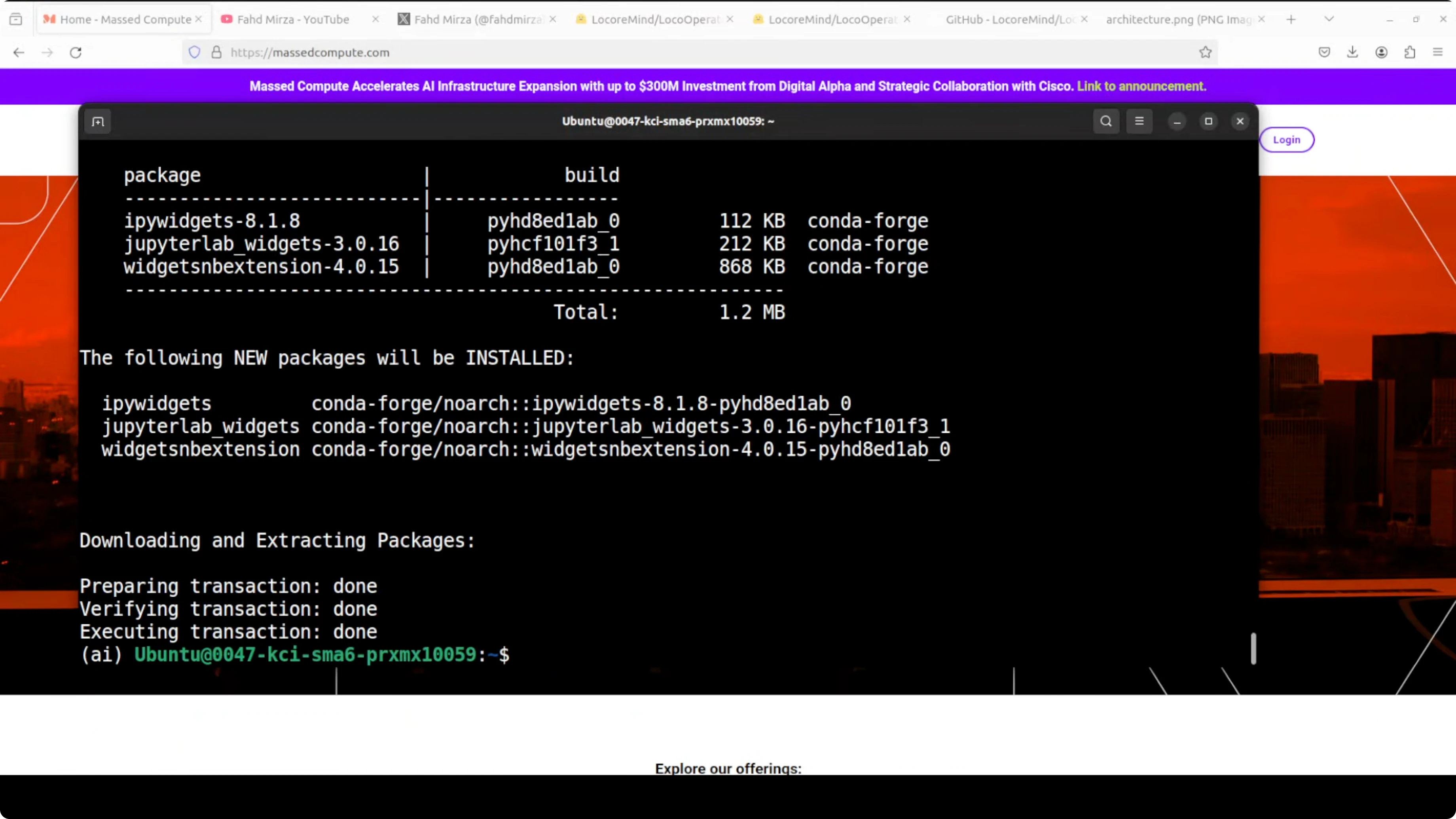Open the tracking protection shield
The image size is (1456, 819).
(194, 53)
